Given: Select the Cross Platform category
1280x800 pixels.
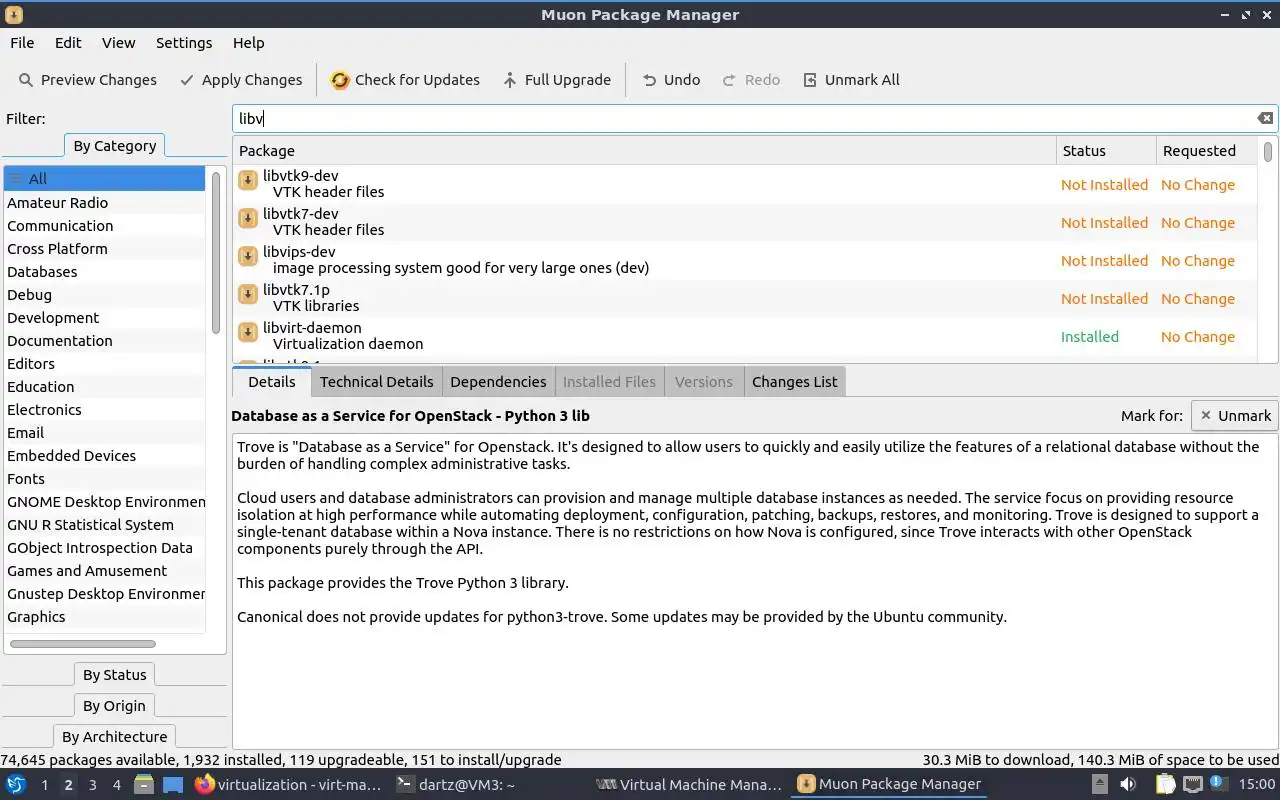Looking at the screenshot, I should click(104, 249).
